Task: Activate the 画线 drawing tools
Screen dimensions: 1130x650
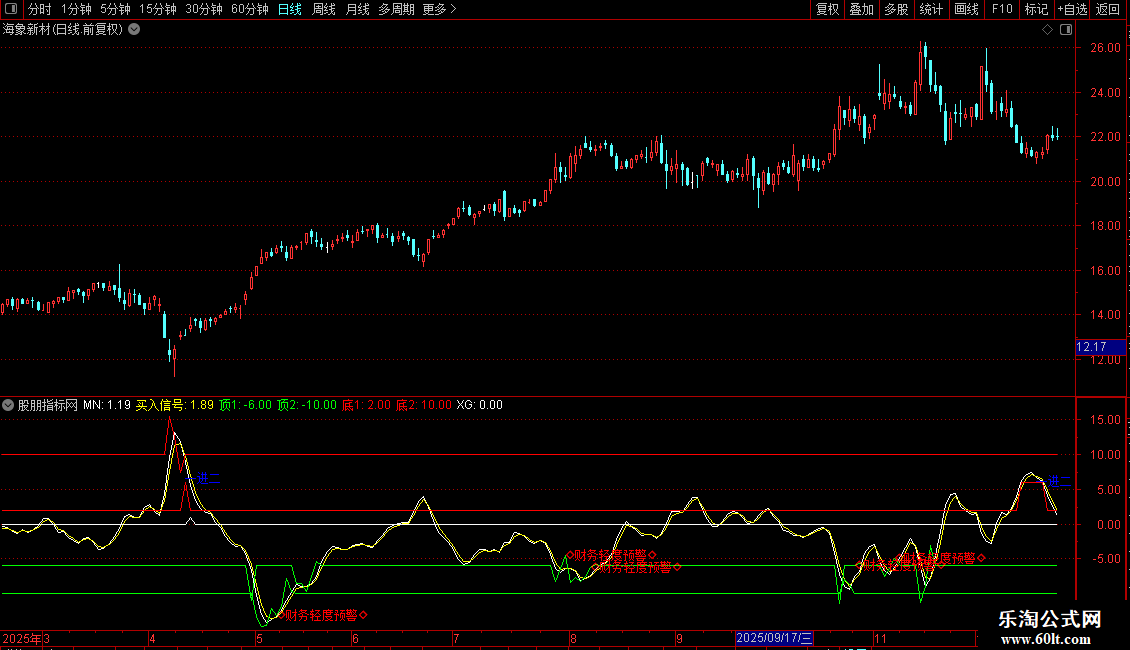Action: click(966, 9)
